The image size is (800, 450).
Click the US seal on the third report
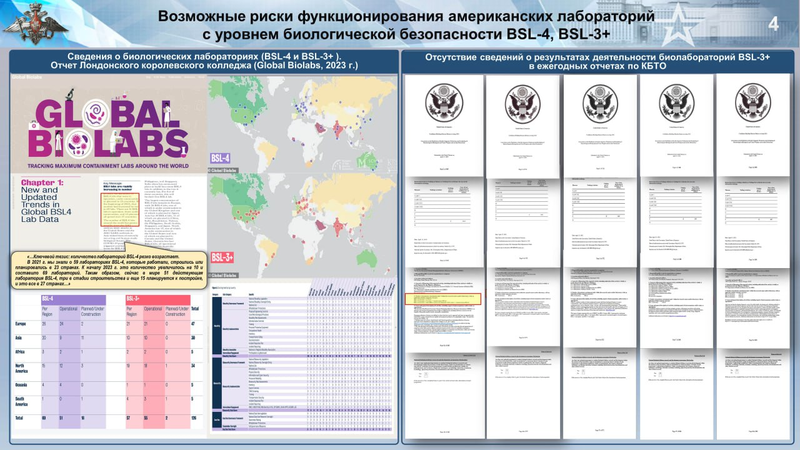point(600,104)
